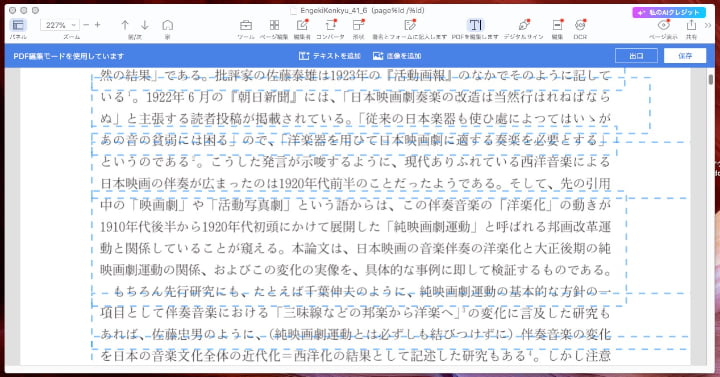Click the line beginning 1910年代後半から1920年代初頭
Image resolution: width=720 pixels, height=377 pixels.
coord(355,227)
